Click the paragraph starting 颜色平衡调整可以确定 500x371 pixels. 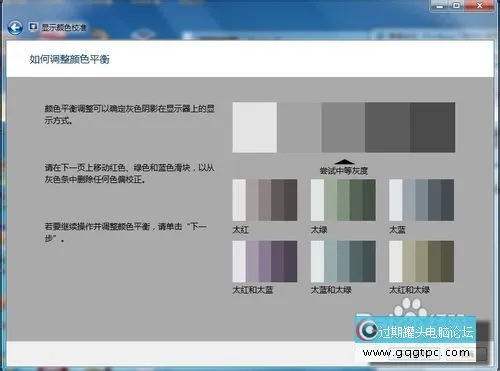pos(130,115)
